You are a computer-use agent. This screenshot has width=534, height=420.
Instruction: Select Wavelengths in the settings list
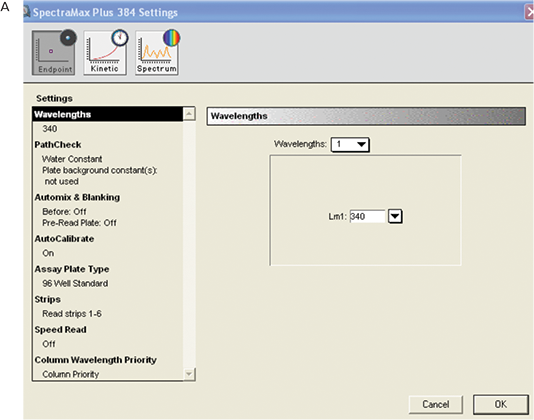108,114
